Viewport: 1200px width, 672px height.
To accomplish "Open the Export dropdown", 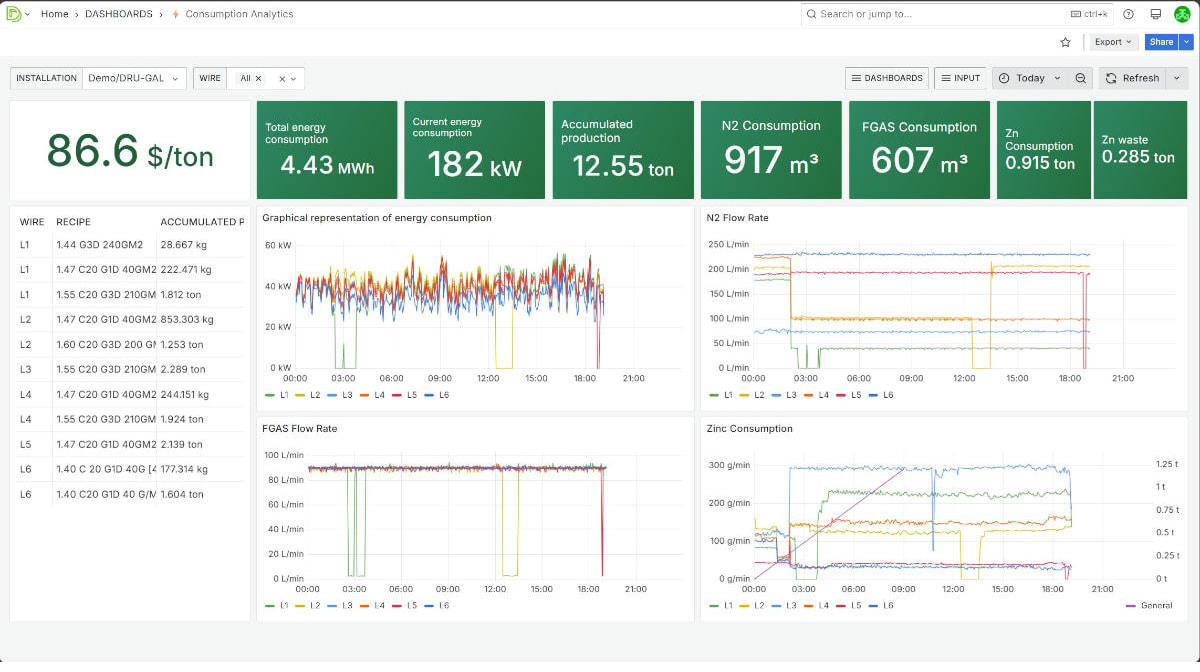I will tap(1113, 42).
